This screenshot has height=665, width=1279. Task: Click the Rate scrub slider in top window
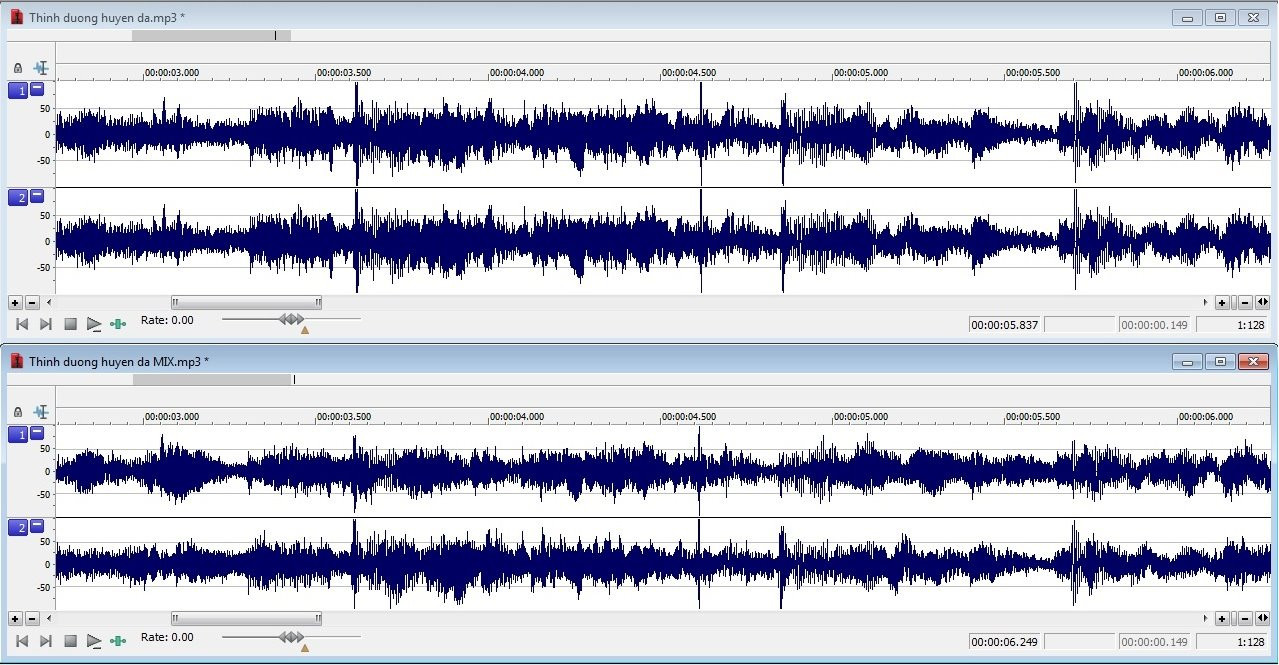(291, 319)
